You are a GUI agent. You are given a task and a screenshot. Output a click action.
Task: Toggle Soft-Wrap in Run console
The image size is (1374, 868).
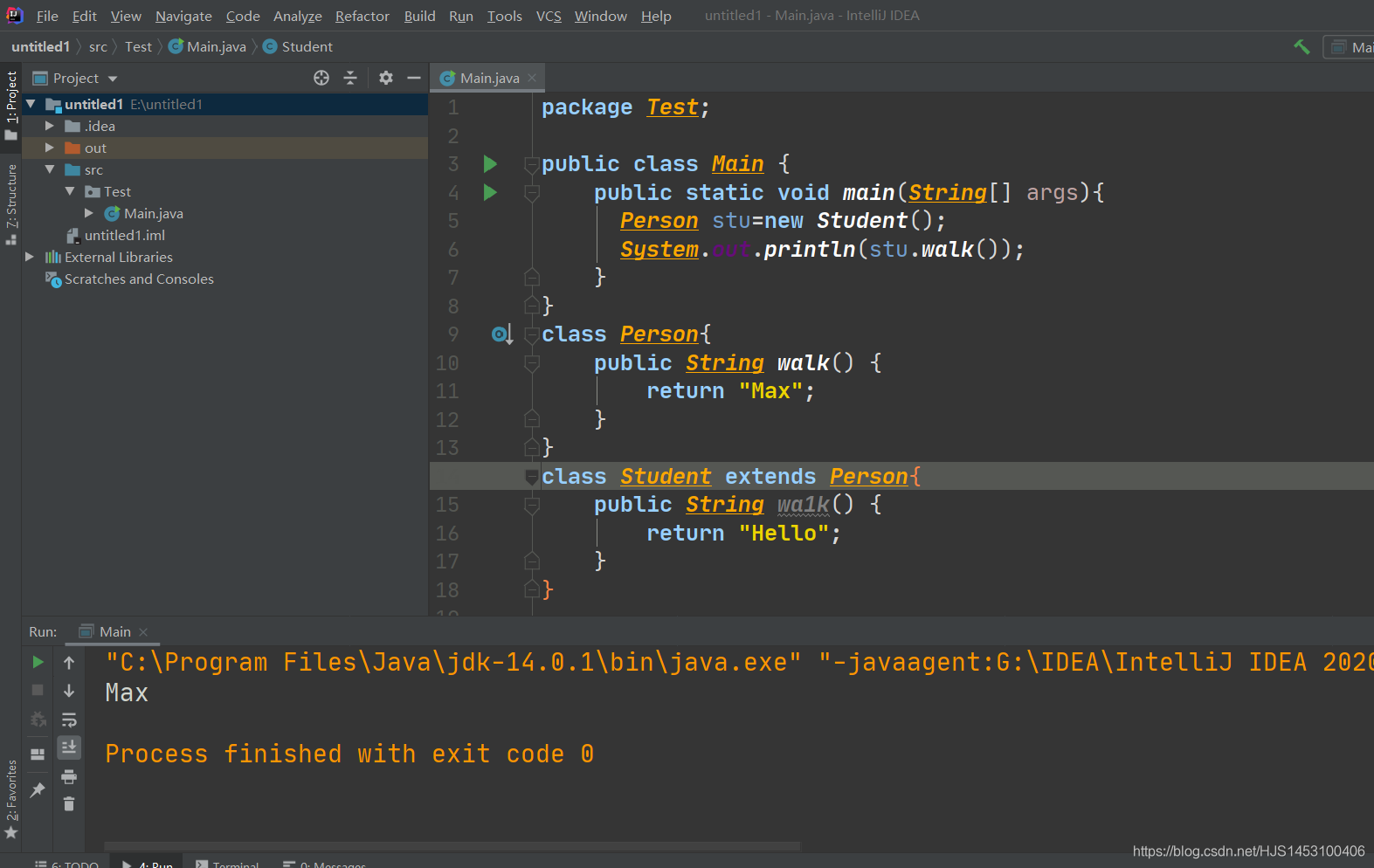69,720
